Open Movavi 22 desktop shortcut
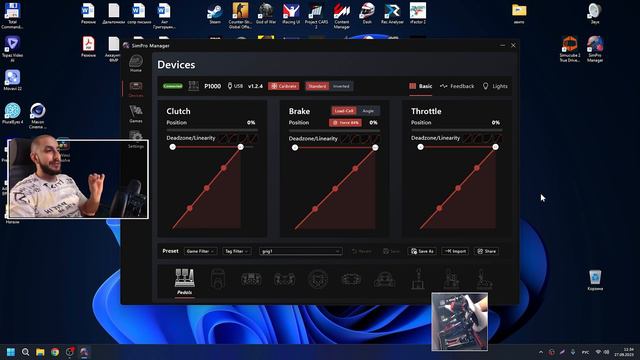640x360 pixels. [12, 80]
